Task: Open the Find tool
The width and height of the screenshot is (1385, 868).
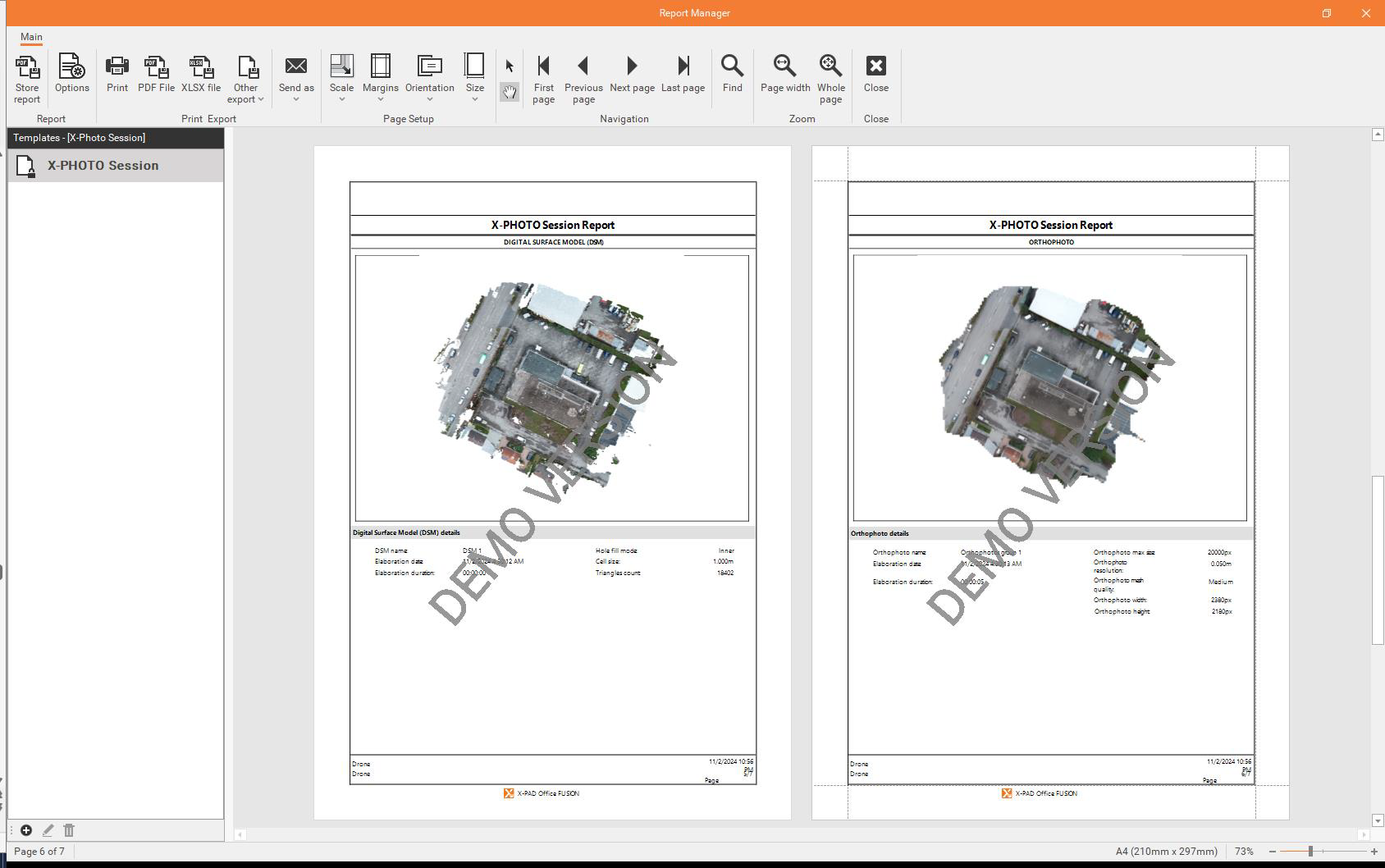Action: point(732,74)
